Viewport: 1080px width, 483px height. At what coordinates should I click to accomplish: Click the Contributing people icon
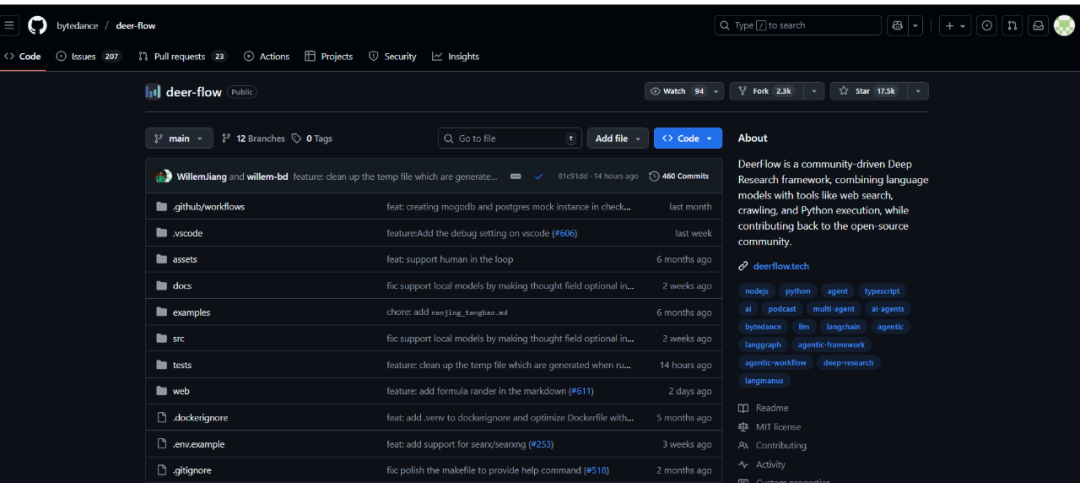click(743, 446)
